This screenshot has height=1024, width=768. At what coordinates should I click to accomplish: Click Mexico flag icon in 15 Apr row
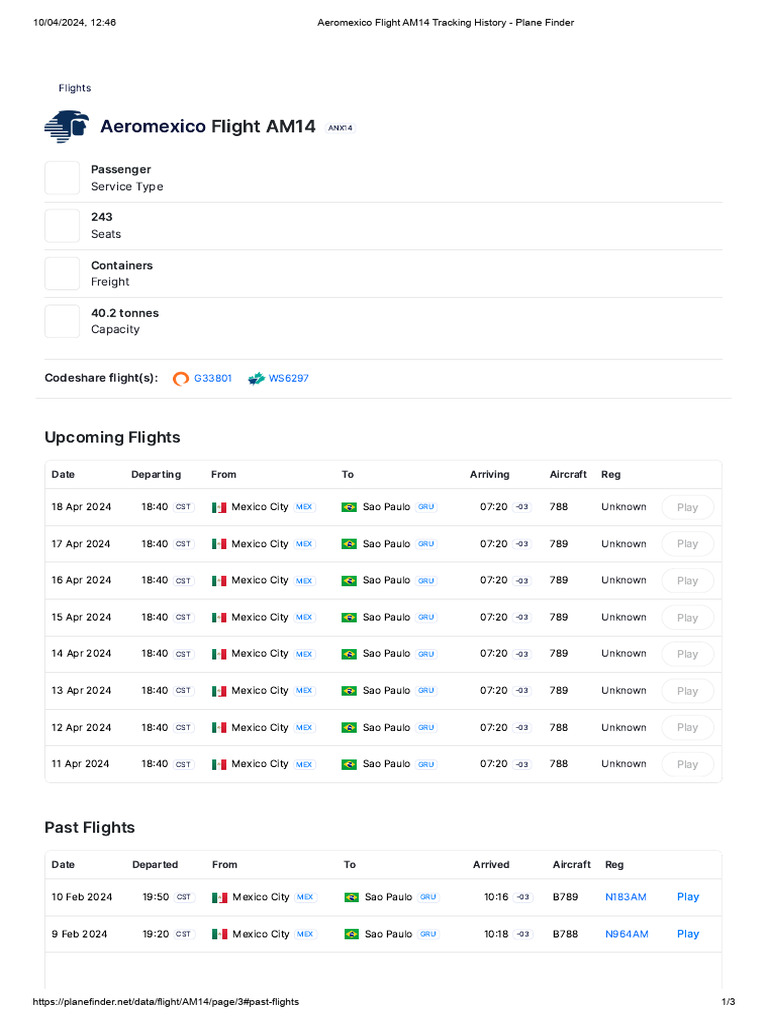click(219, 618)
